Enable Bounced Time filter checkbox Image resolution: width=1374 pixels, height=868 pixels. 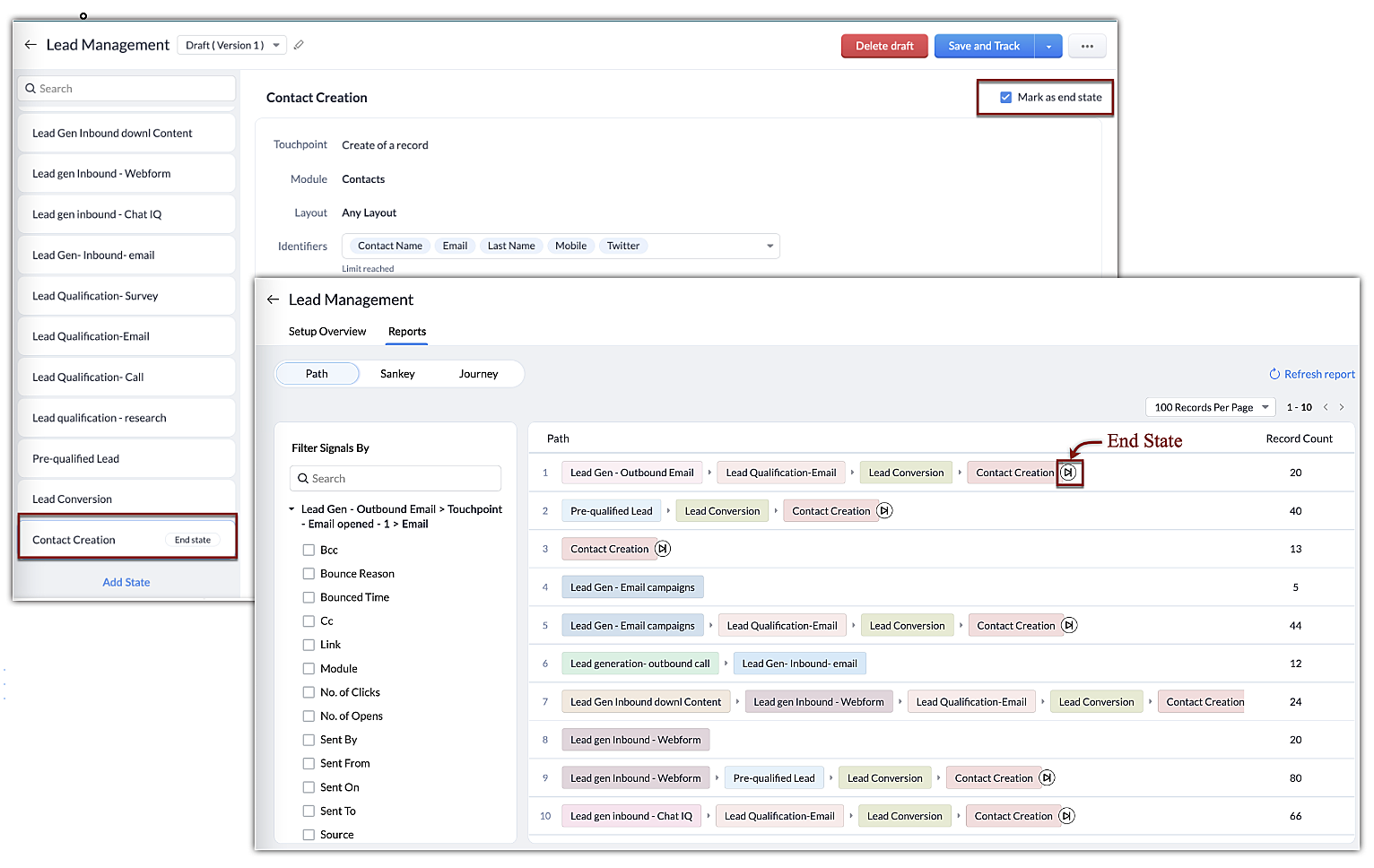(309, 598)
